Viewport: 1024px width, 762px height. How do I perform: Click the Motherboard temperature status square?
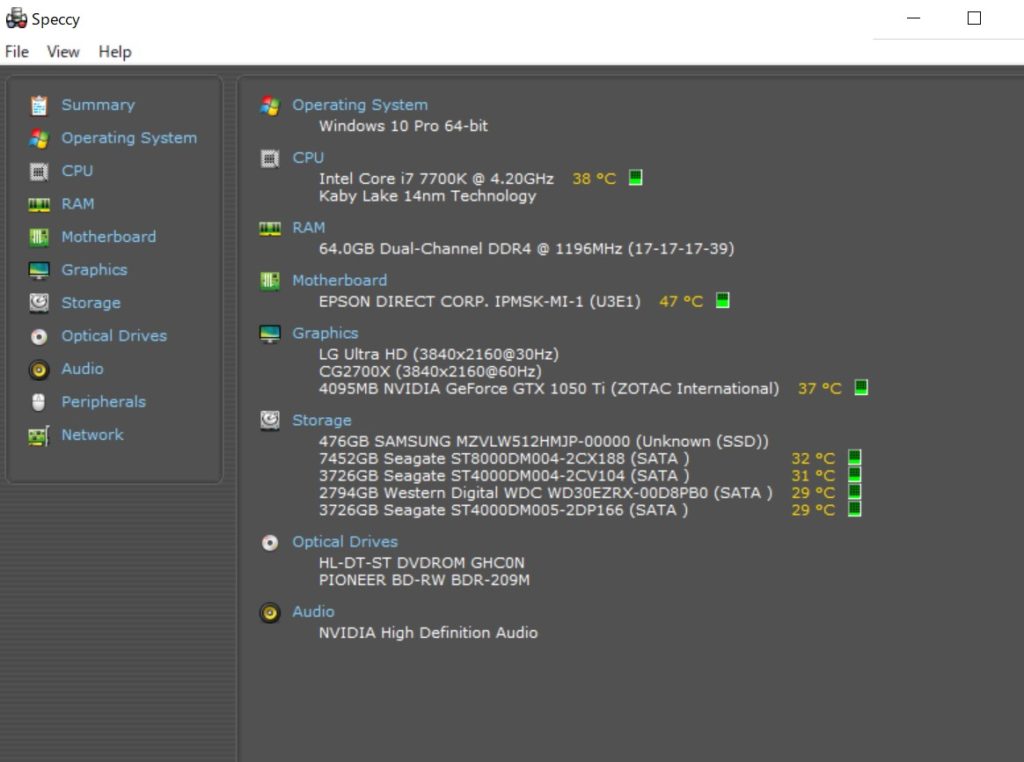point(722,301)
